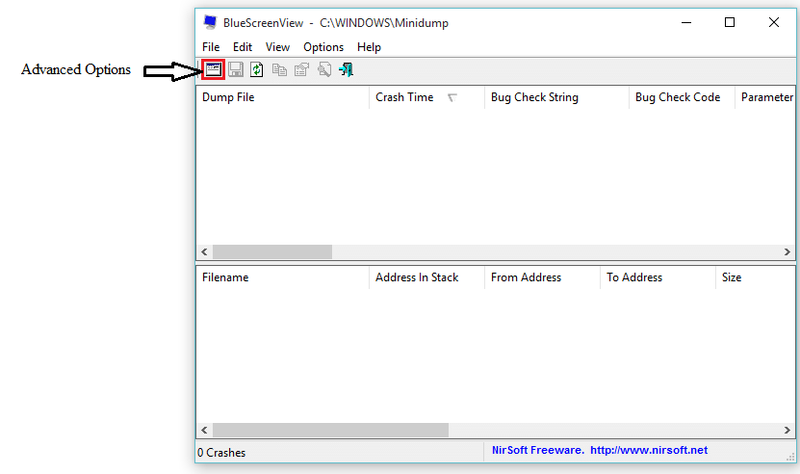Screen dimensions: 800x474
Task: Open the Properties toolbar icon
Action: click(302, 69)
